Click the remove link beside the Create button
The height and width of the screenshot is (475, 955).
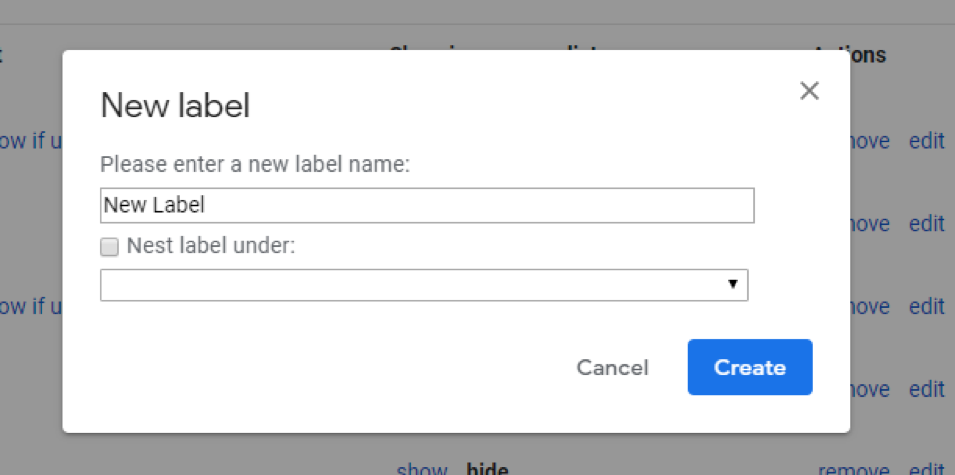(870, 388)
